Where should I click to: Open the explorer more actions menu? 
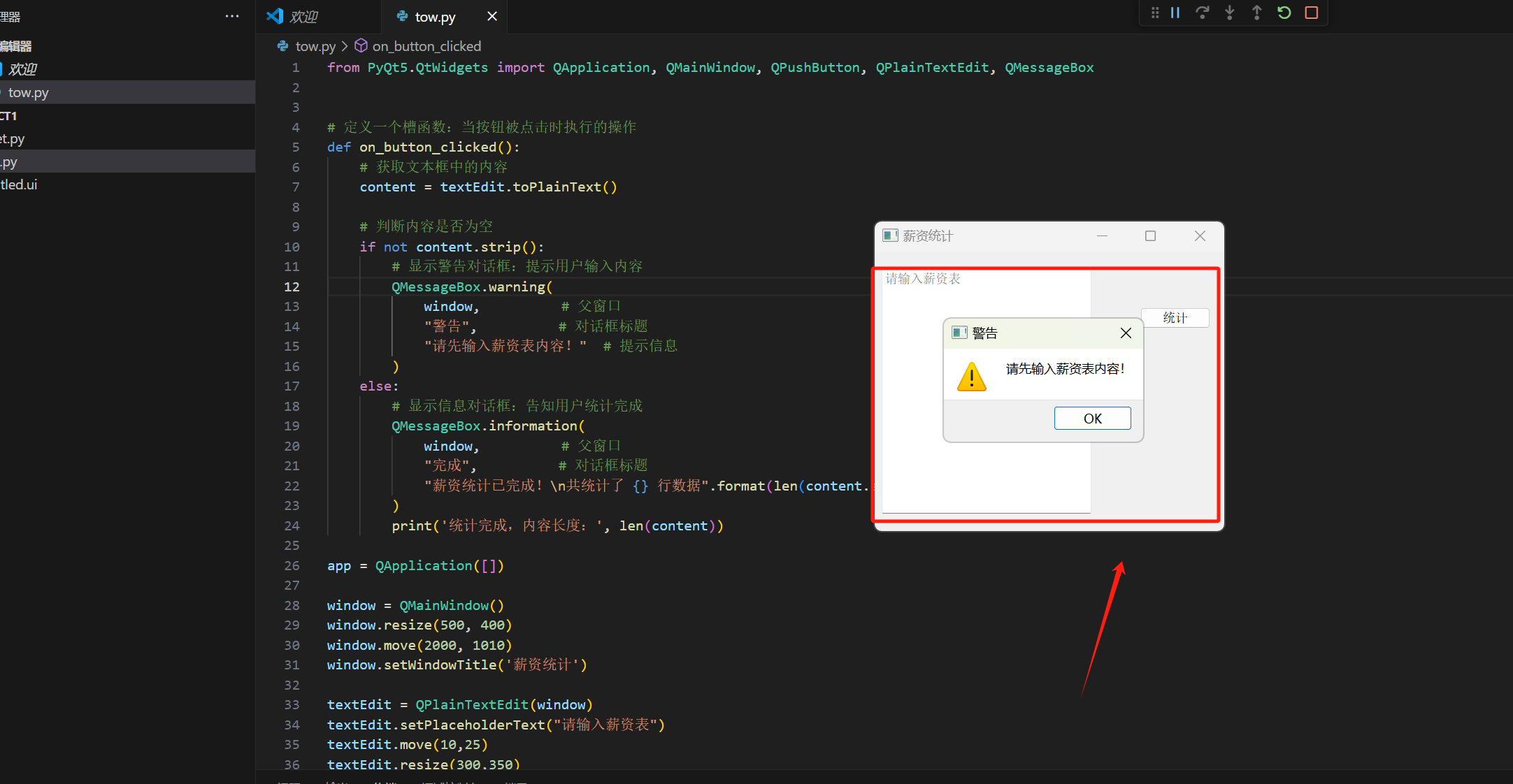click(232, 16)
